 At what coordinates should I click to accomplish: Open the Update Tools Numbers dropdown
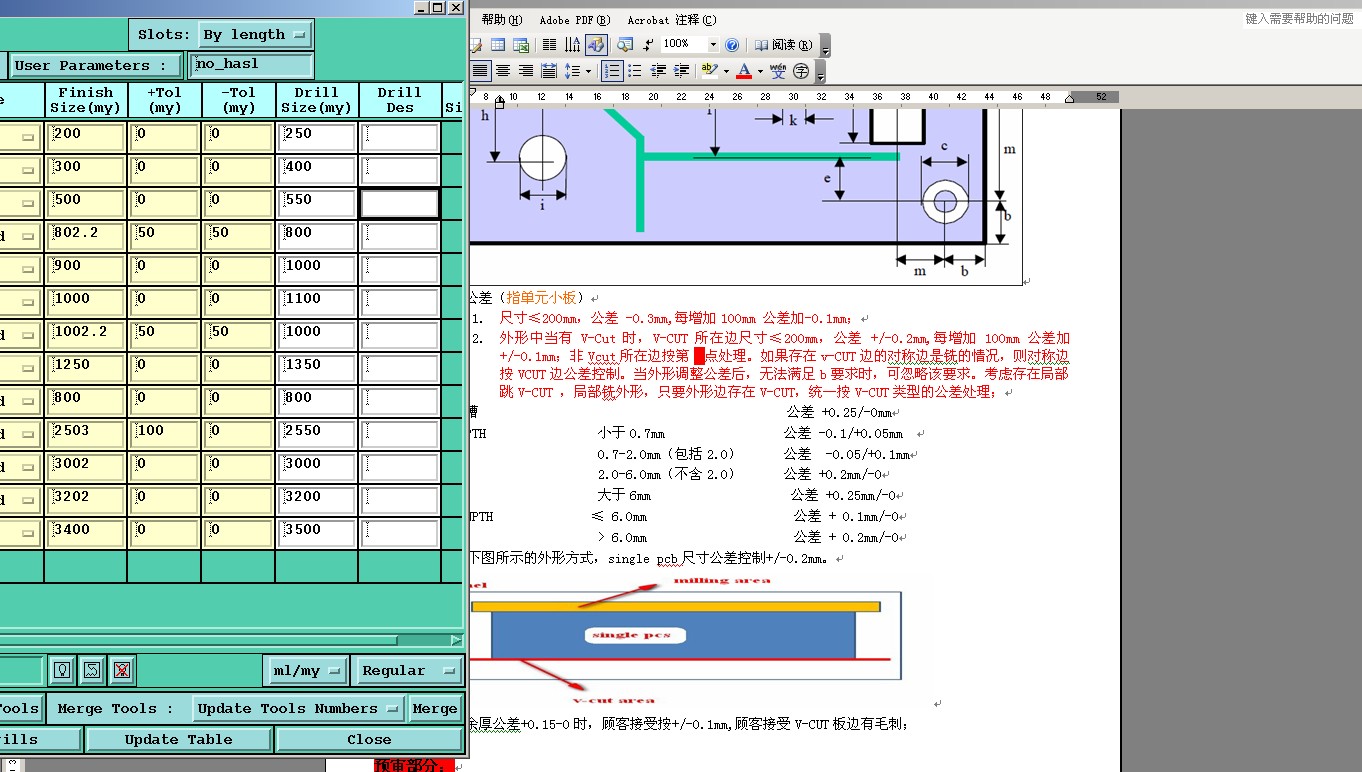click(x=298, y=708)
